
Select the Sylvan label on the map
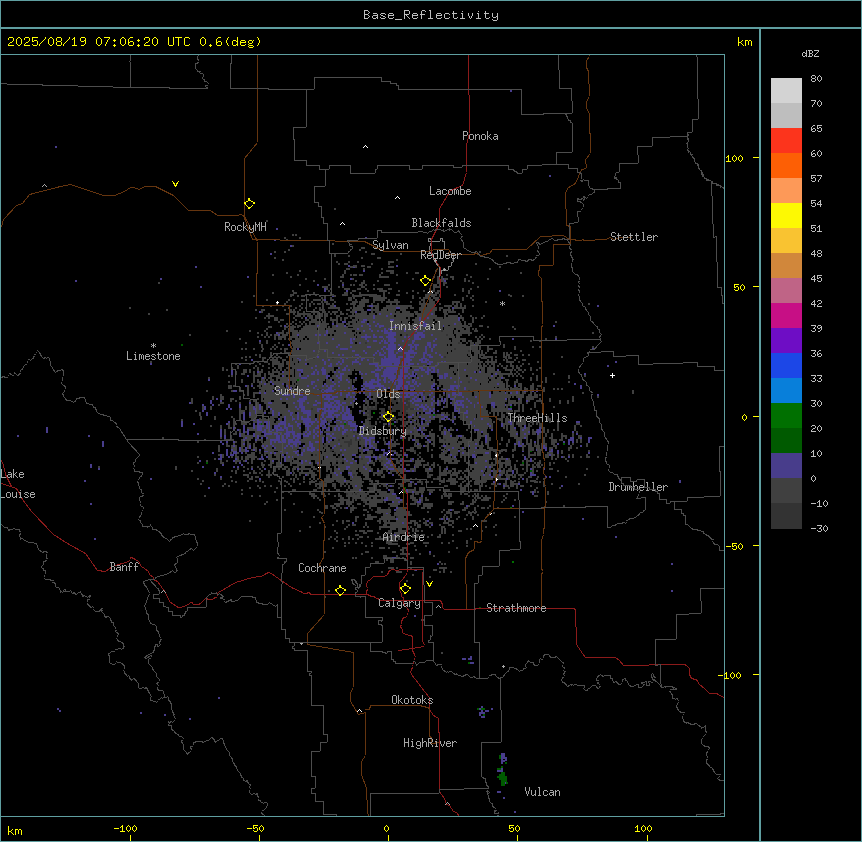(390, 245)
